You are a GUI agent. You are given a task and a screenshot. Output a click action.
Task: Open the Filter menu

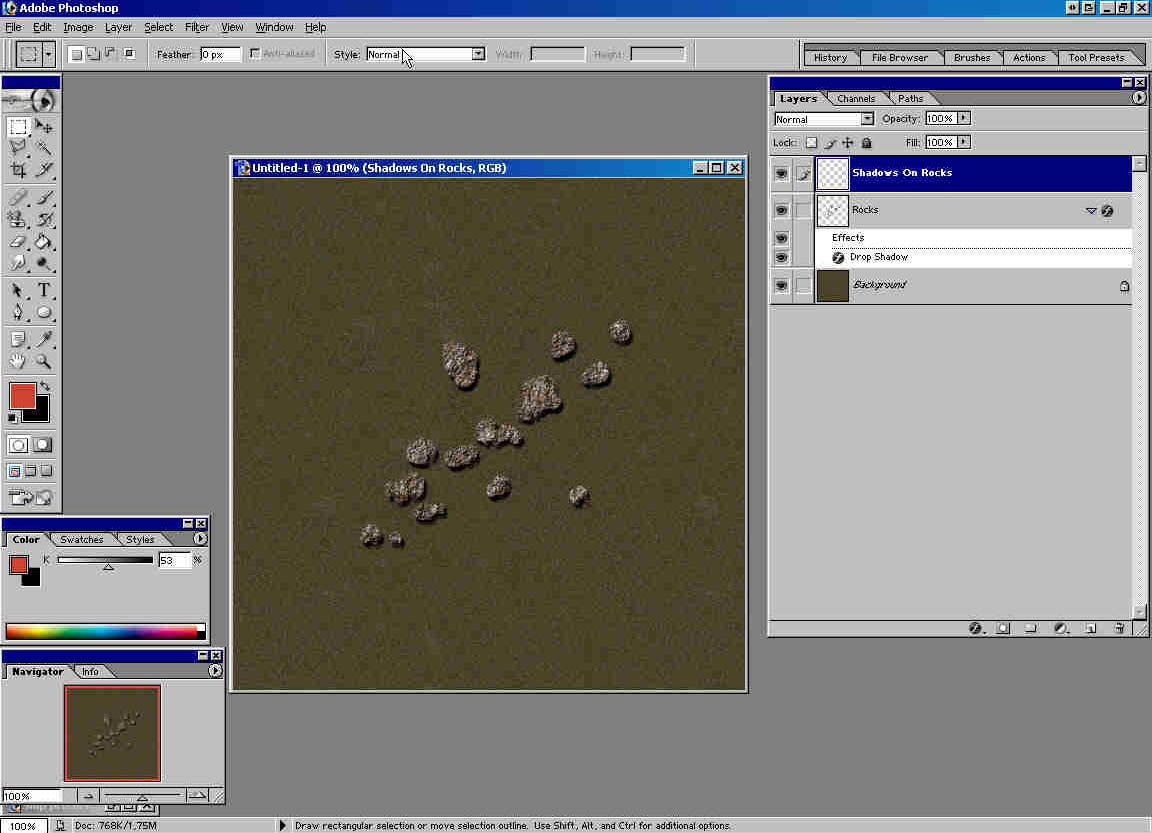coord(197,27)
